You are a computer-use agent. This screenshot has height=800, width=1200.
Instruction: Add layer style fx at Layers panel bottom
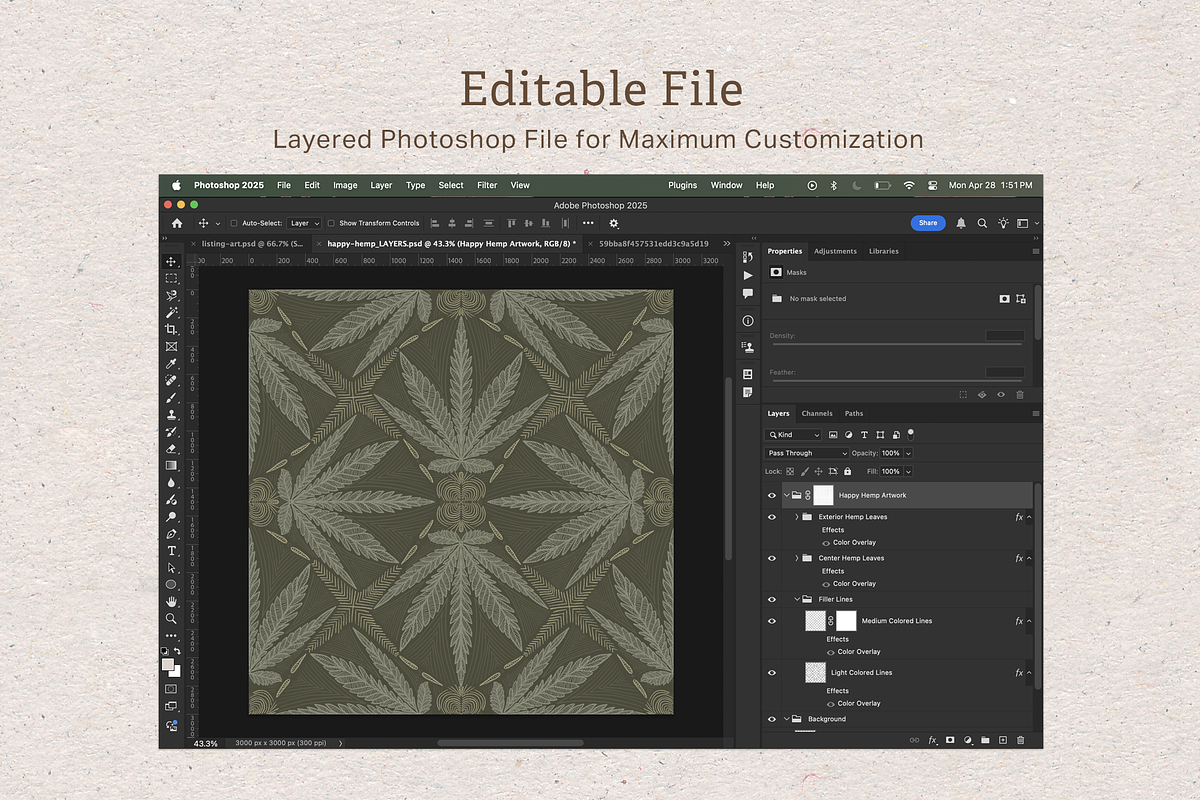pyautogui.click(x=933, y=740)
